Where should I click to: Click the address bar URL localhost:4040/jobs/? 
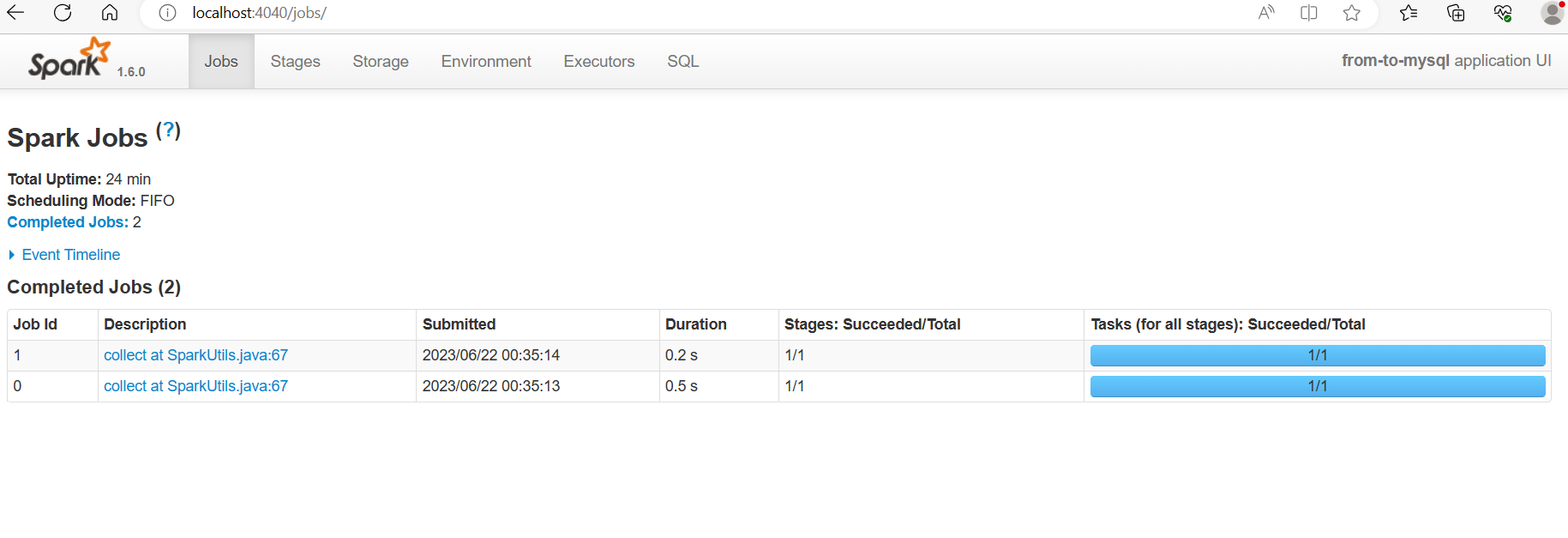tap(259, 13)
